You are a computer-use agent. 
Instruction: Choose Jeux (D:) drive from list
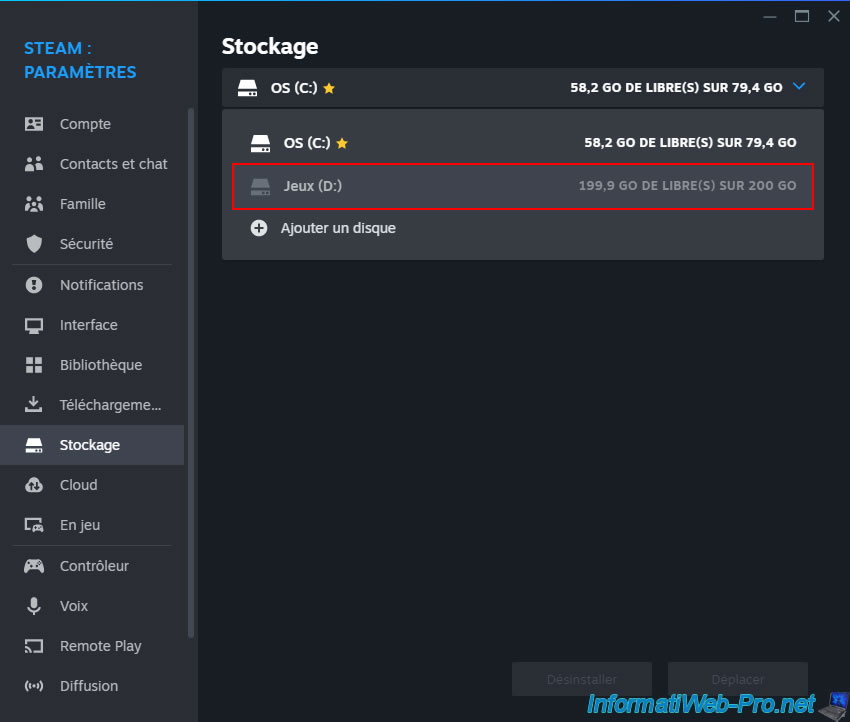(x=523, y=186)
